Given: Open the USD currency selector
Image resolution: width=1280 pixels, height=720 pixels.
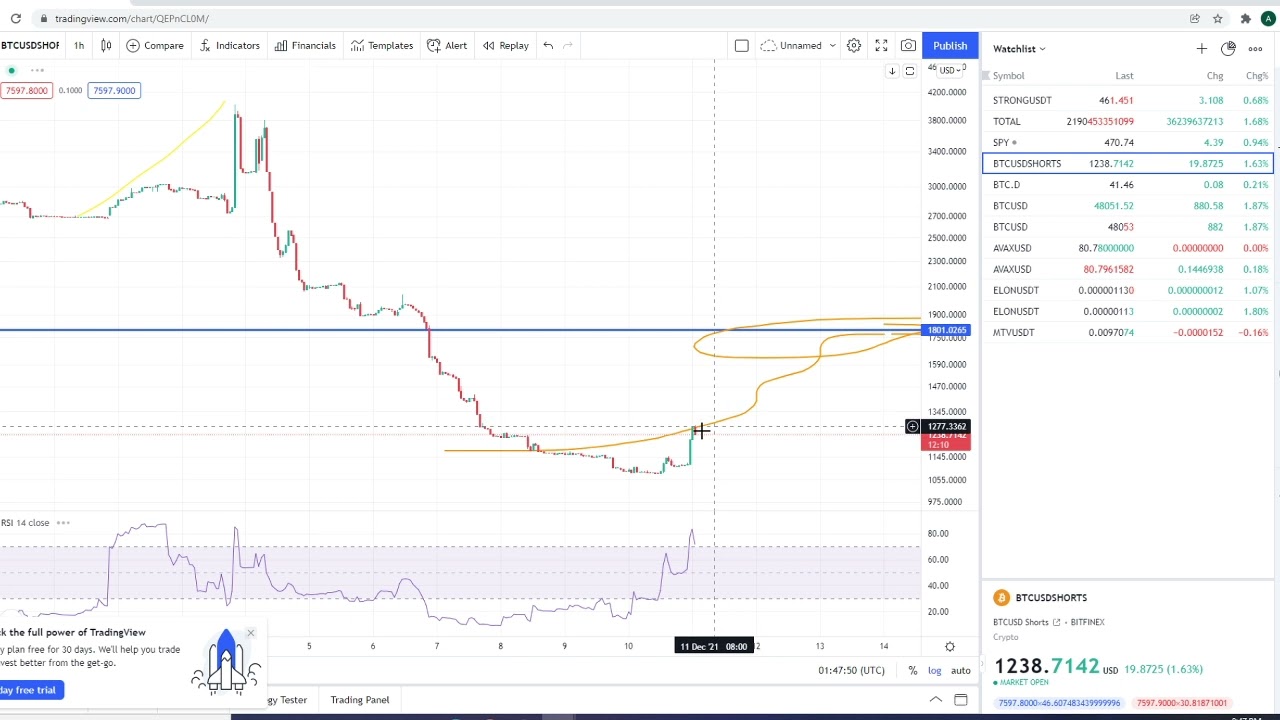Looking at the screenshot, I should pos(950,70).
